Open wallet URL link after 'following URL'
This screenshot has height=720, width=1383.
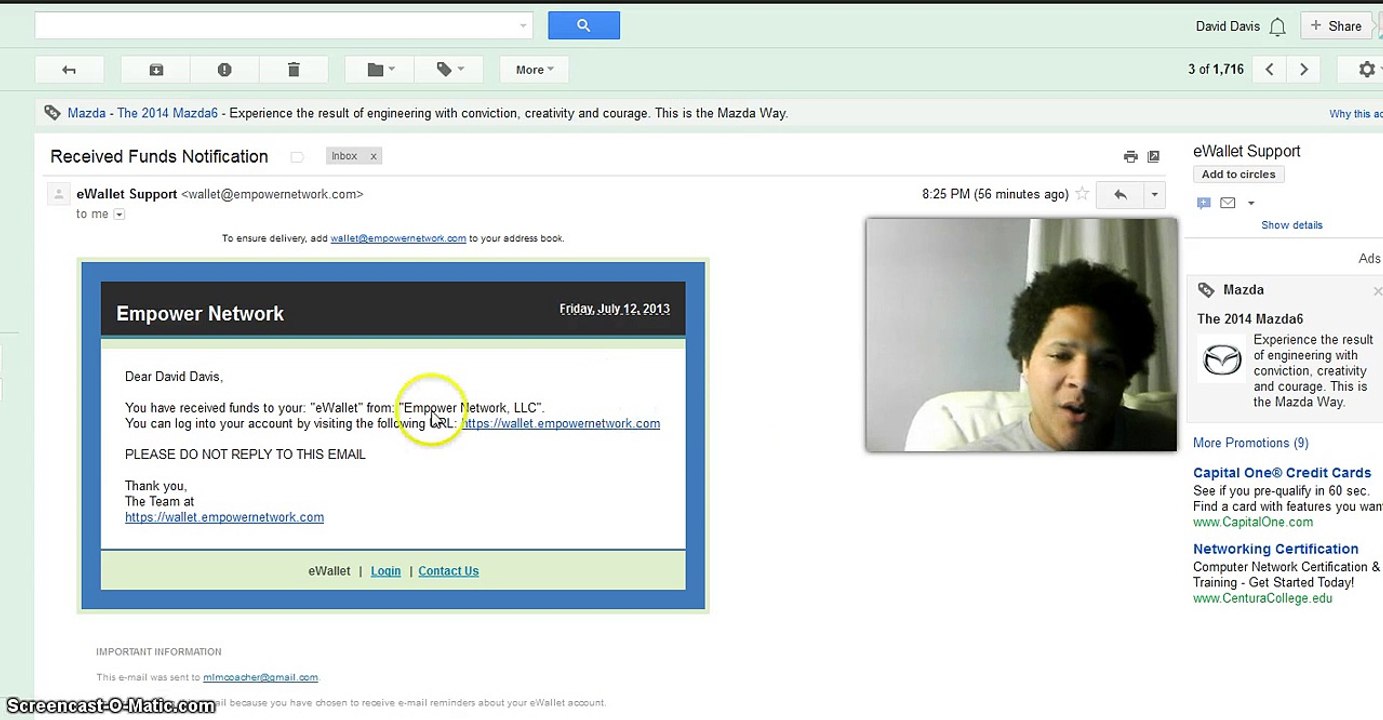coord(560,423)
